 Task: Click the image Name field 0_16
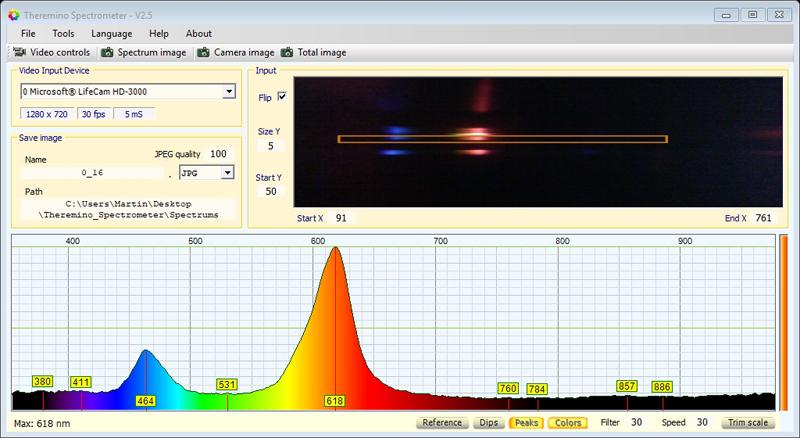(90, 173)
